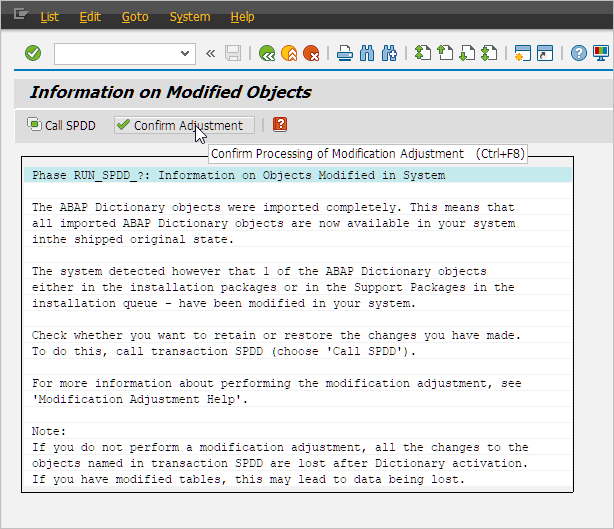Screen dimensions: 614x529
Task: Click the Print icon
Action: 344,53
